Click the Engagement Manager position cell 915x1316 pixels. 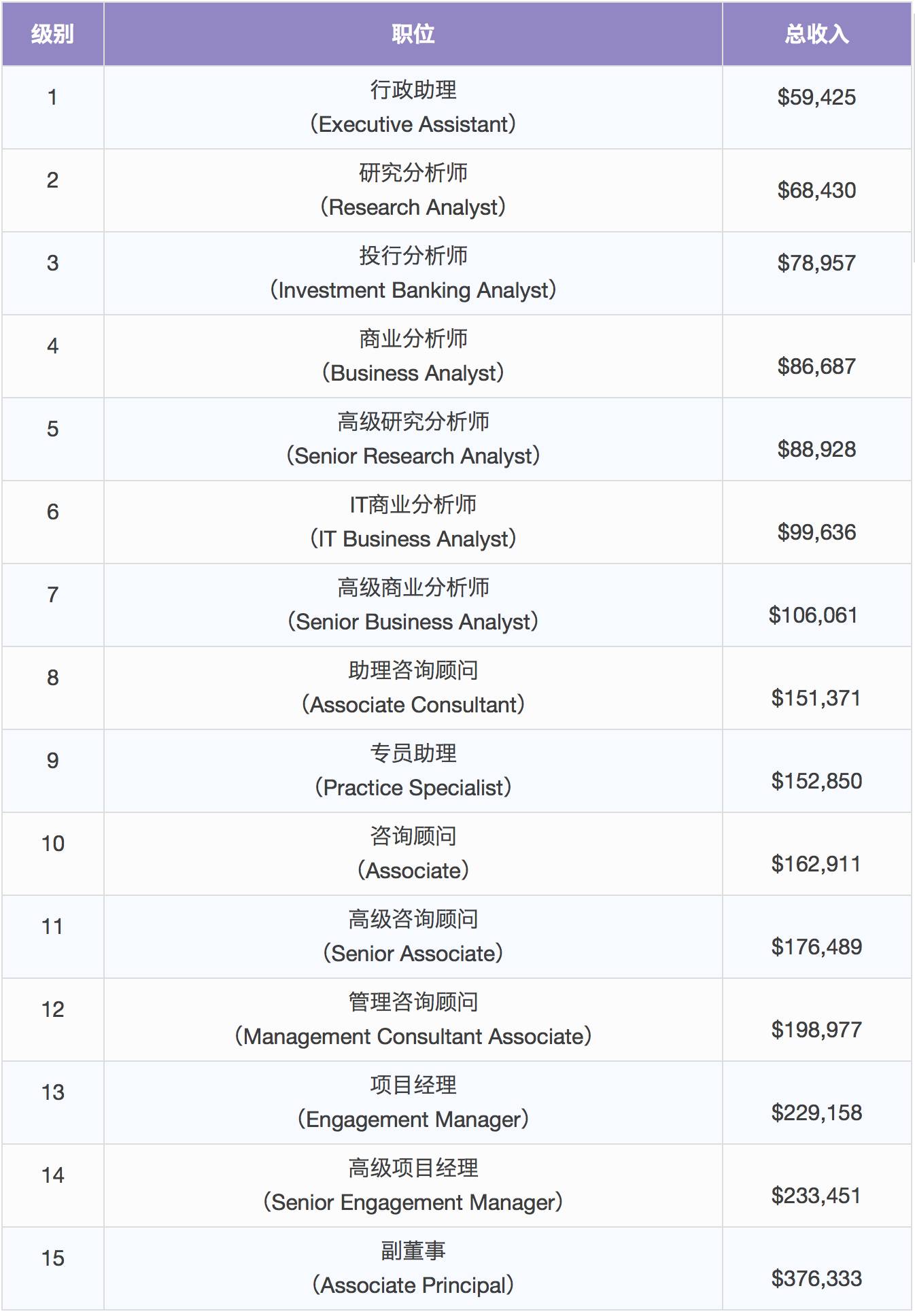[x=413, y=1103]
